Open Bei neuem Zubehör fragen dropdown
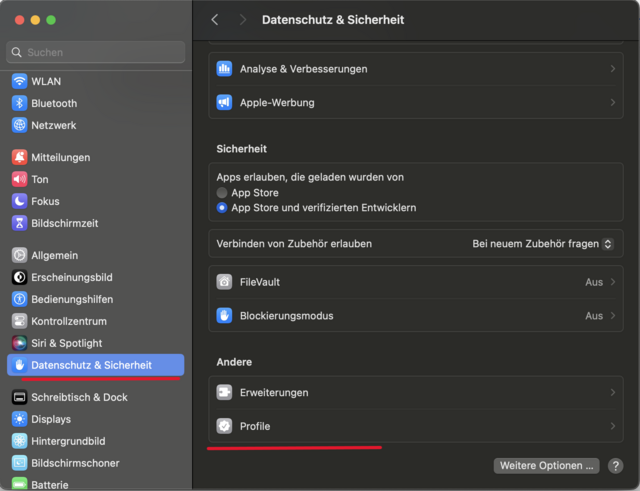Image resolution: width=640 pixels, height=491 pixels. point(543,244)
